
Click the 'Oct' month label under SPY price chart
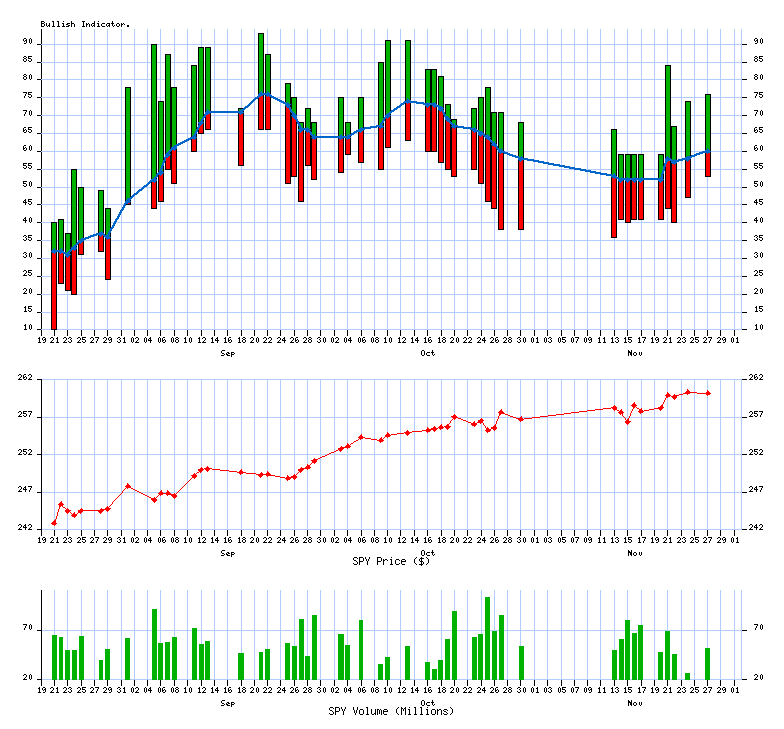(427, 552)
